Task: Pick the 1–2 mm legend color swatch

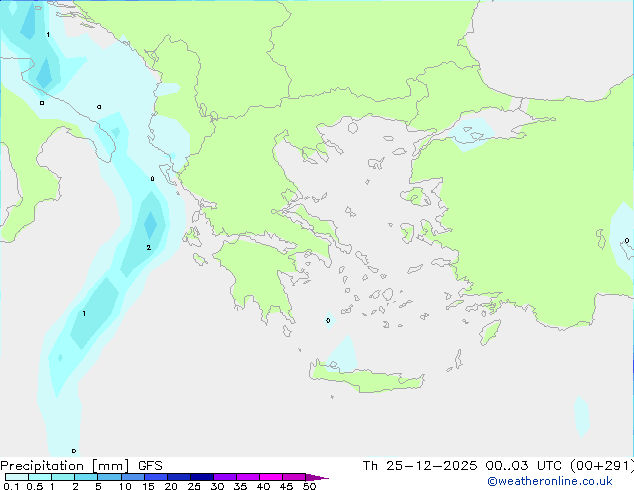Action: click(63, 477)
